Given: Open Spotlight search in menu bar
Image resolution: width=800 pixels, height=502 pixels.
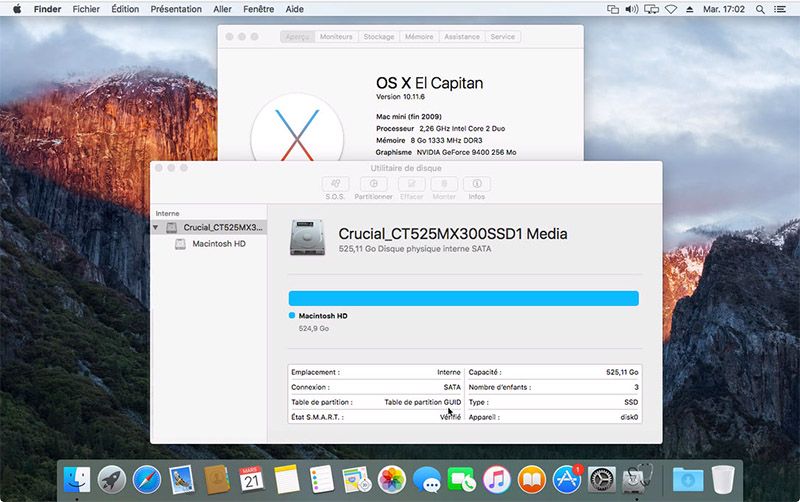Looking at the screenshot, I should point(760,9).
